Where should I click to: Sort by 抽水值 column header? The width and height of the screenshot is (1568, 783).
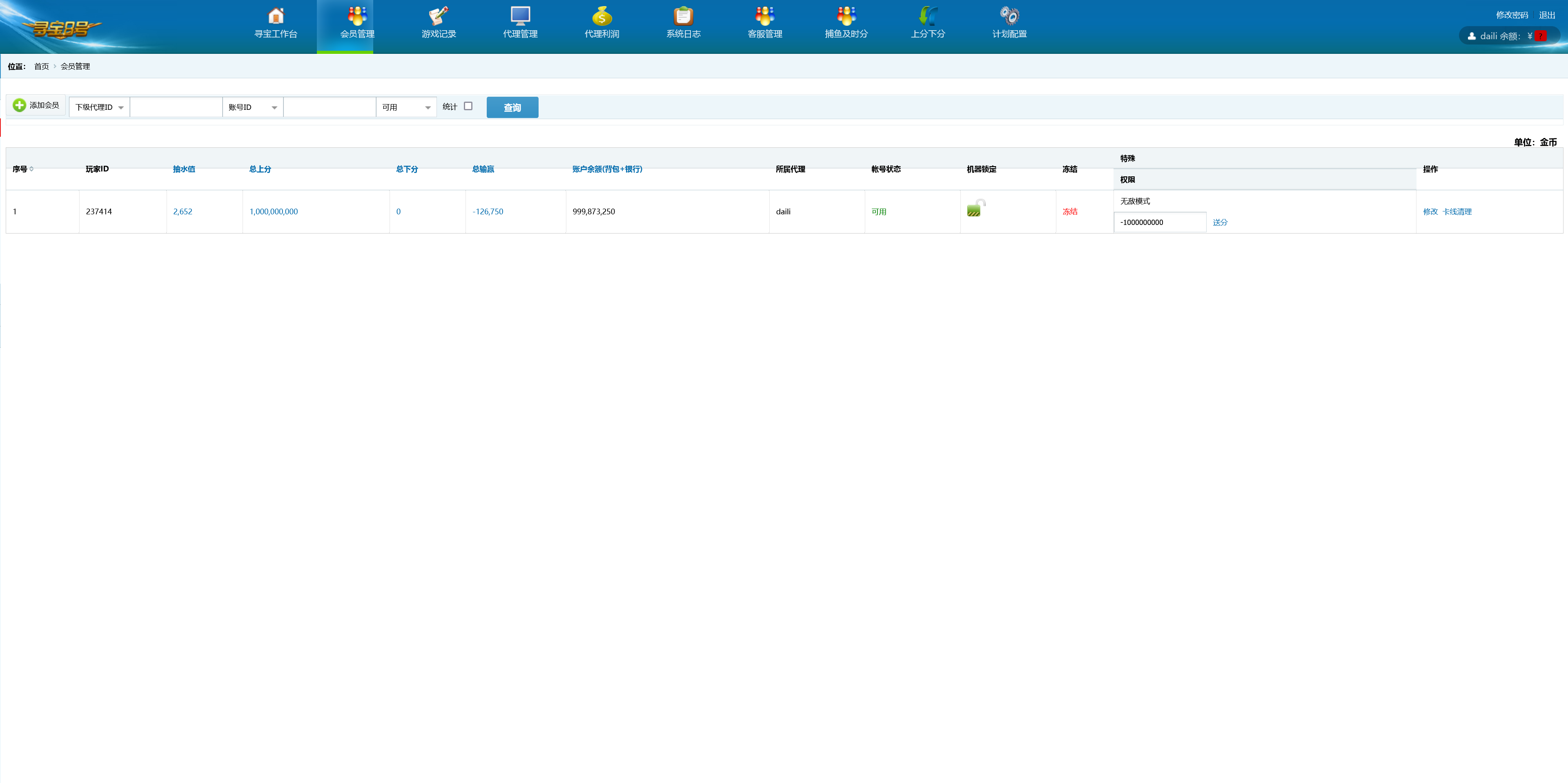pos(184,169)
